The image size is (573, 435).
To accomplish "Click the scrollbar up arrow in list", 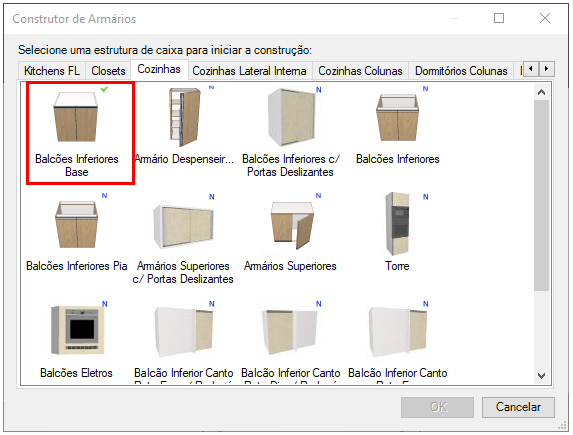I will [542, 92].
